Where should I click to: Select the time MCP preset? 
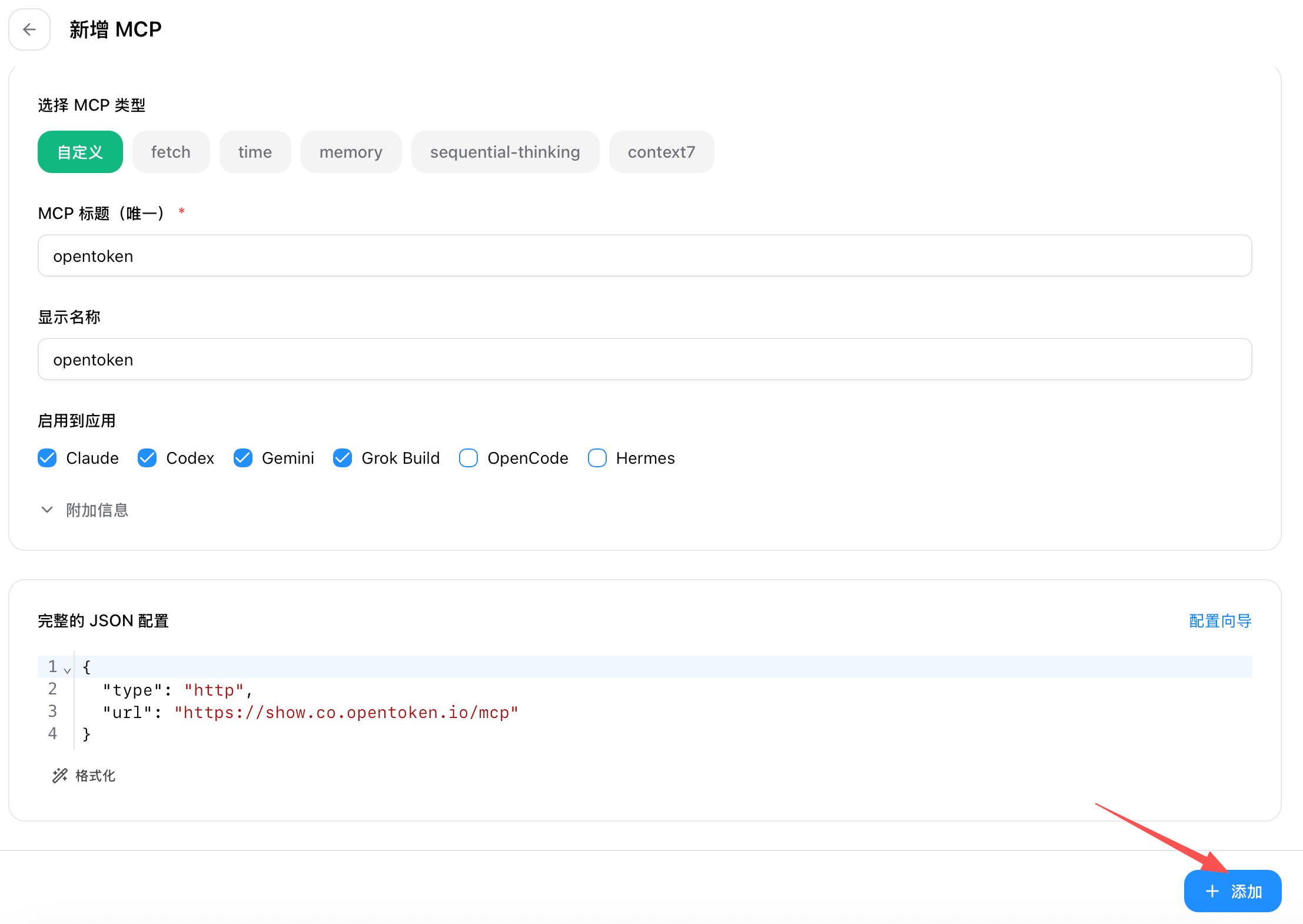[255, 152]
